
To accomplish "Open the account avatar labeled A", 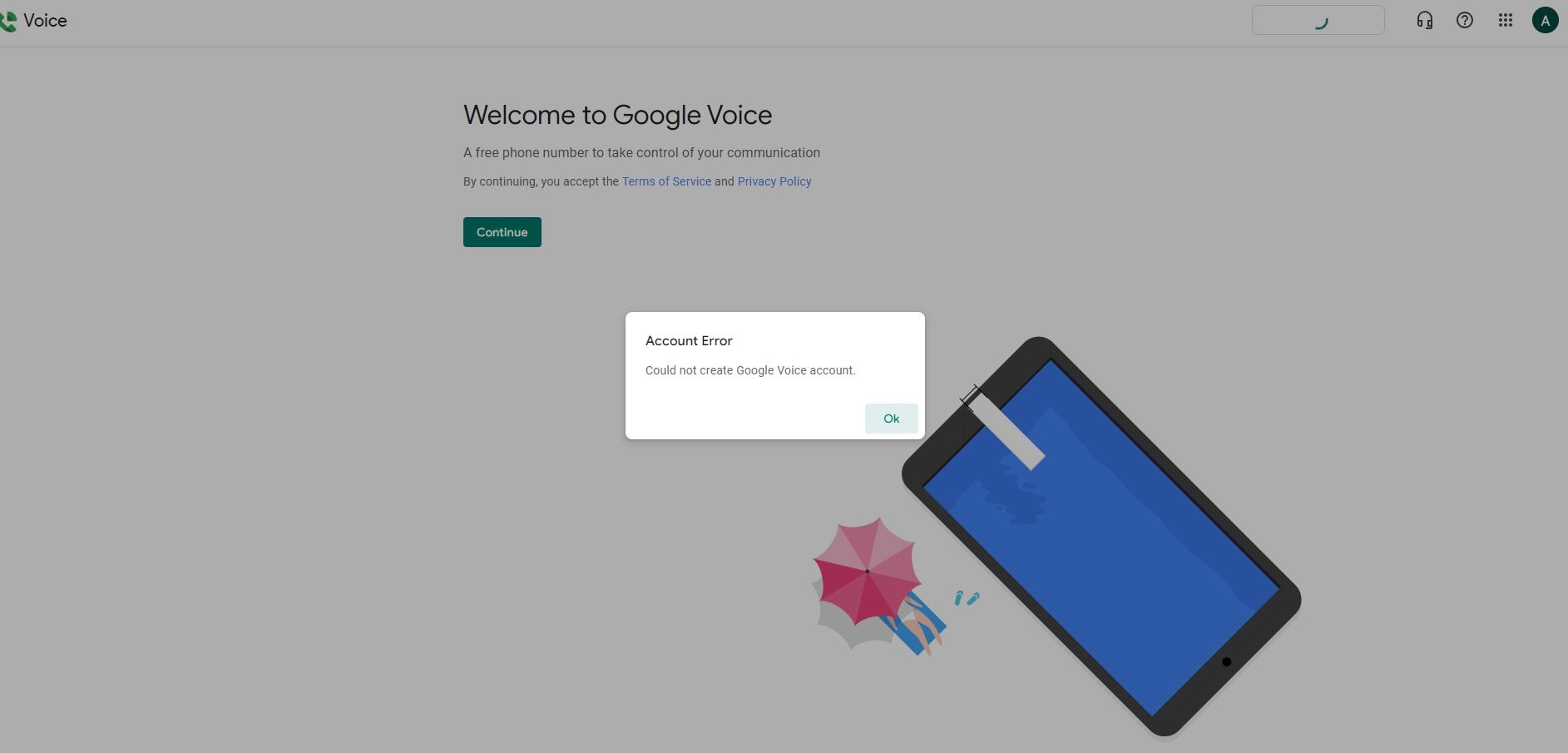I will [1545, 20].
